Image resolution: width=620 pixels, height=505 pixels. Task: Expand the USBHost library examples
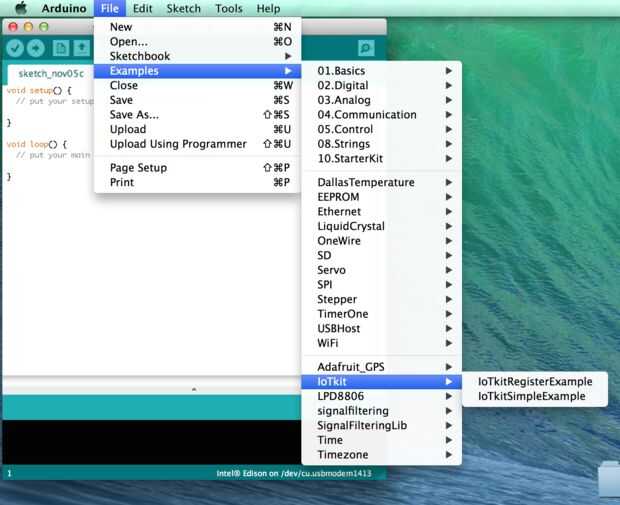click(x=382, y=329)
